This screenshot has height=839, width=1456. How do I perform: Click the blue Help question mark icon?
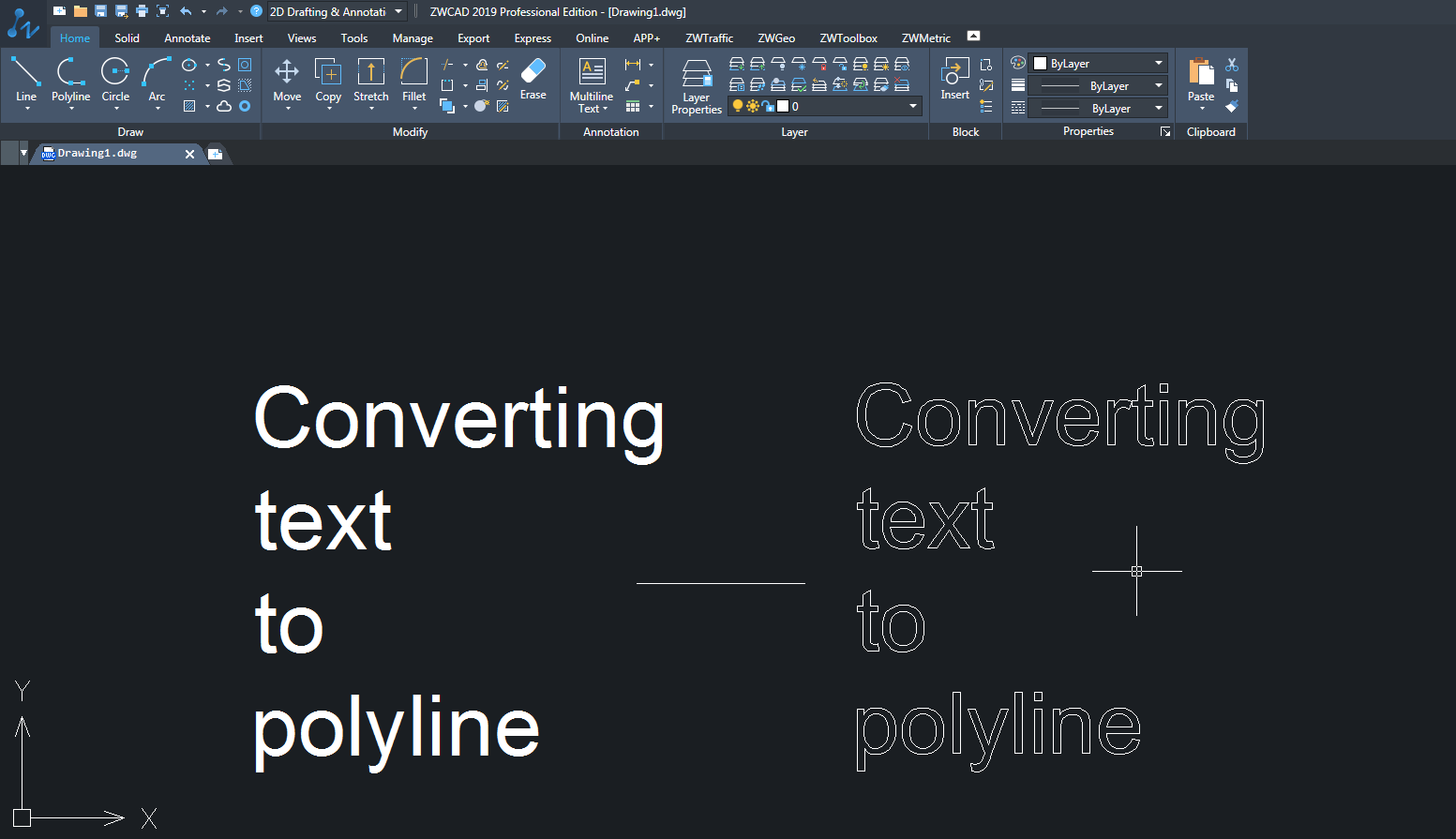click(256, 11)
